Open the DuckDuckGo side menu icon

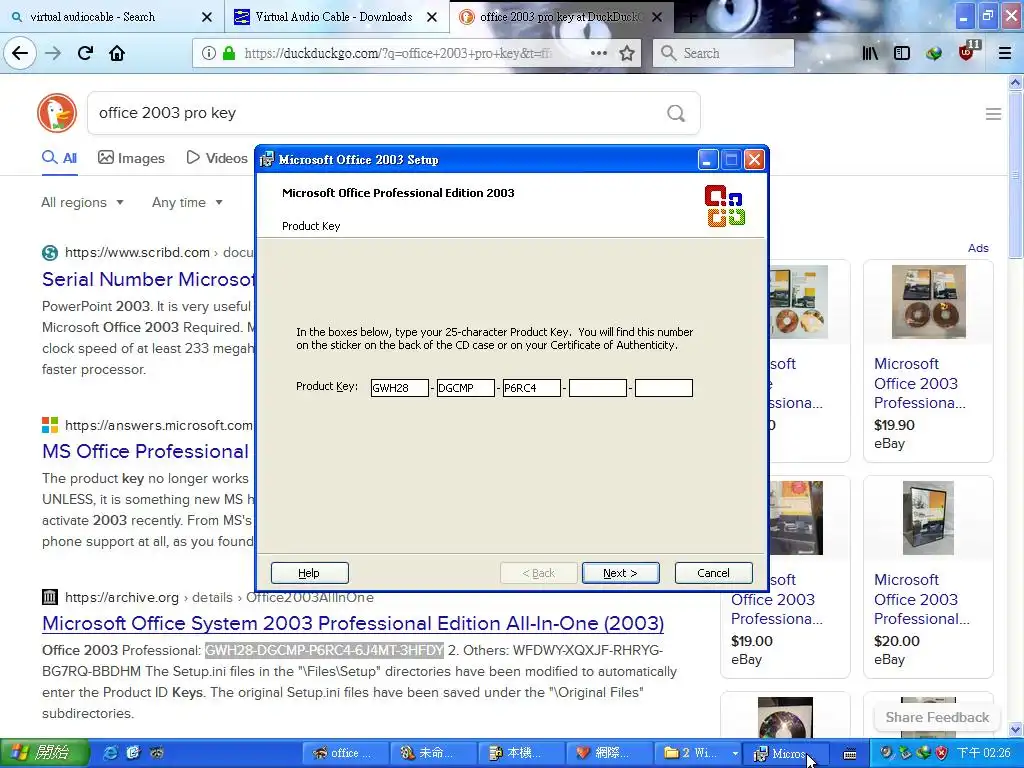(x=993, y=114)
